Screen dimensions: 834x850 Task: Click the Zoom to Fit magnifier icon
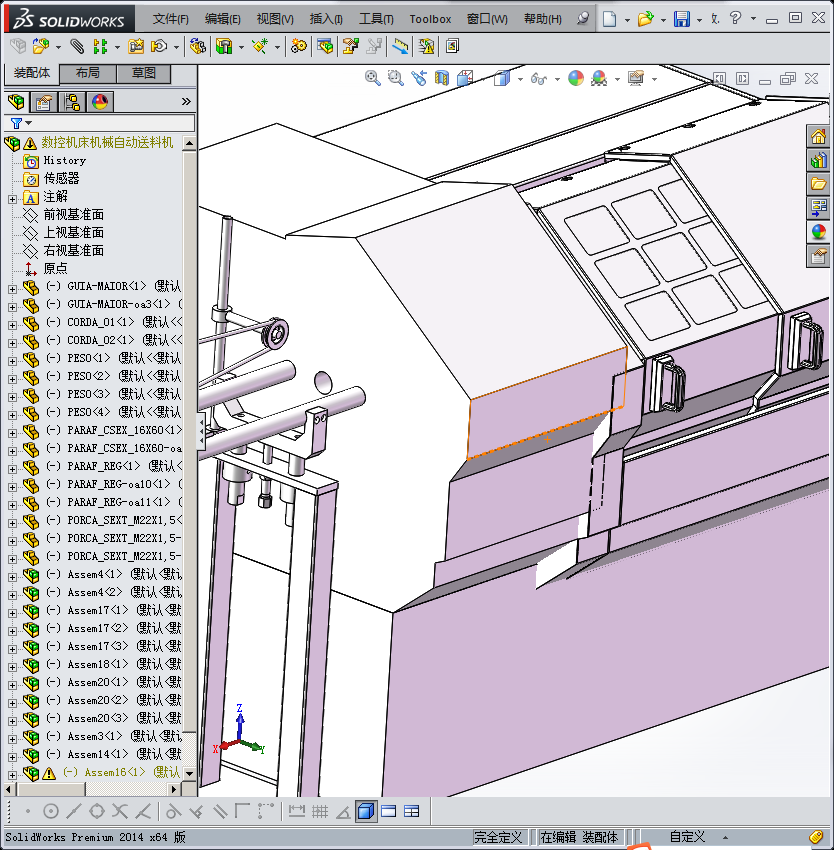(373, 78)
